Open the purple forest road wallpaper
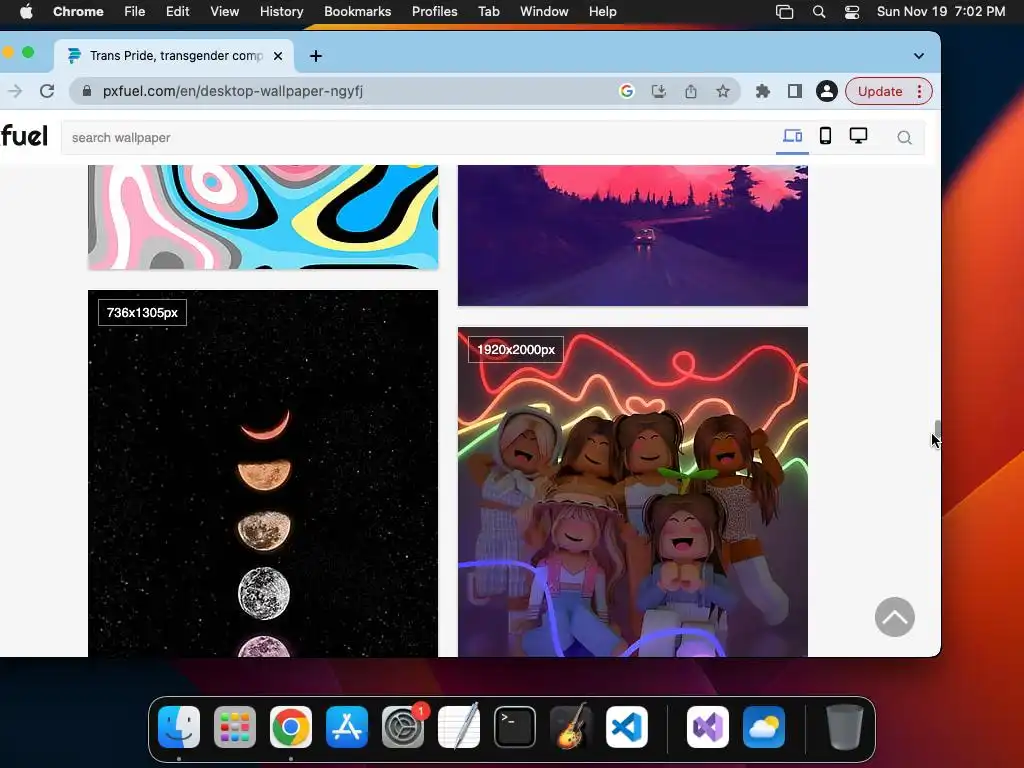Screen dimensions: 1024x768 633,235
